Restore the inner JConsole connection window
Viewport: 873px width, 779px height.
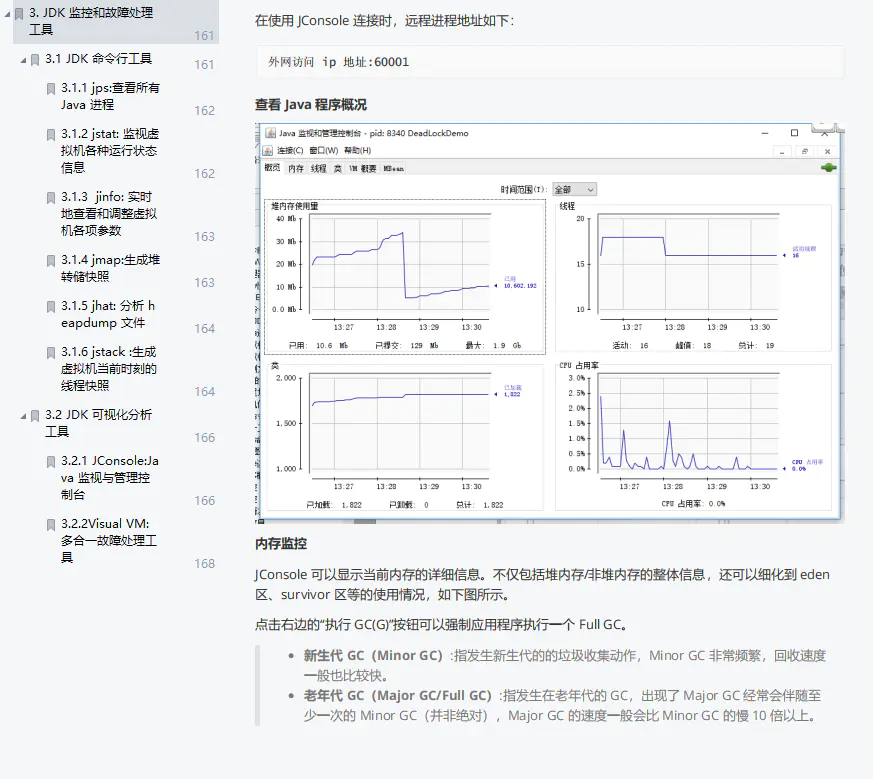tap(805, 151)
